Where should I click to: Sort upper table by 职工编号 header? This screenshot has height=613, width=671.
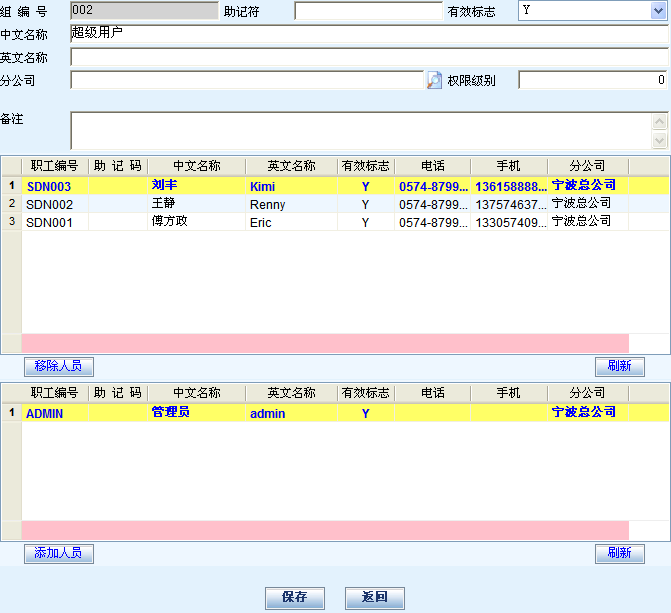(54, 166)
